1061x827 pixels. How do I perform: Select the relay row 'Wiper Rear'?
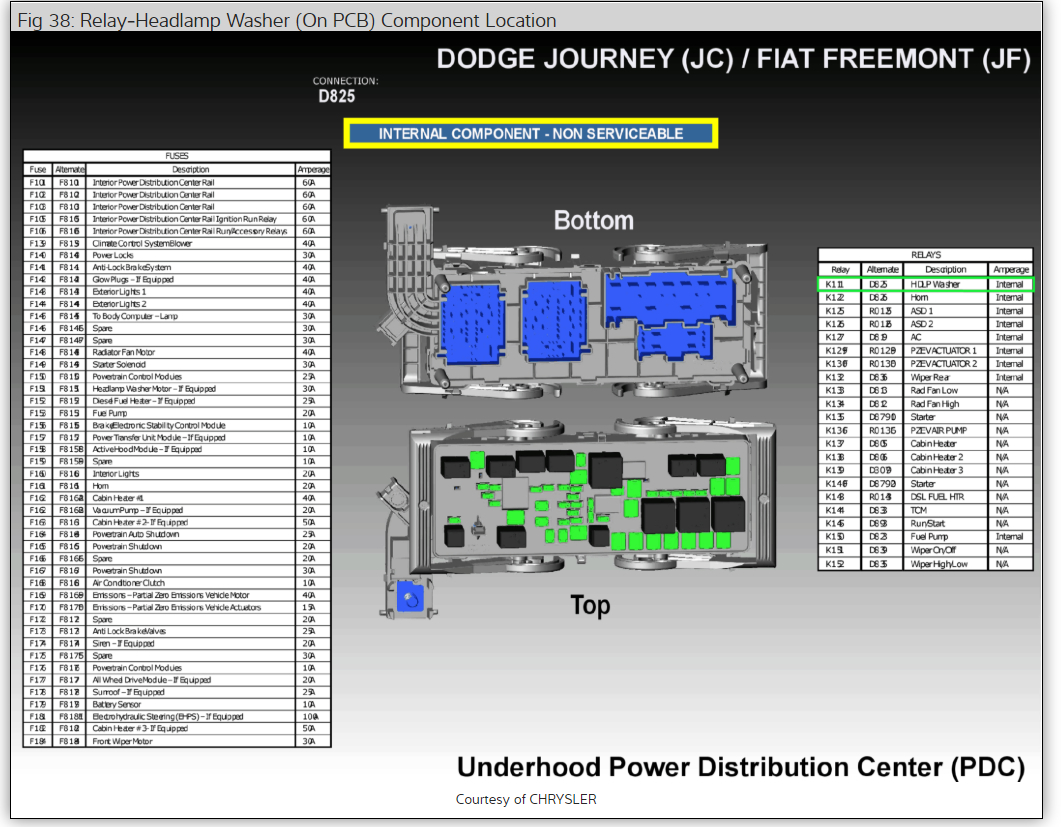[926, 378]
